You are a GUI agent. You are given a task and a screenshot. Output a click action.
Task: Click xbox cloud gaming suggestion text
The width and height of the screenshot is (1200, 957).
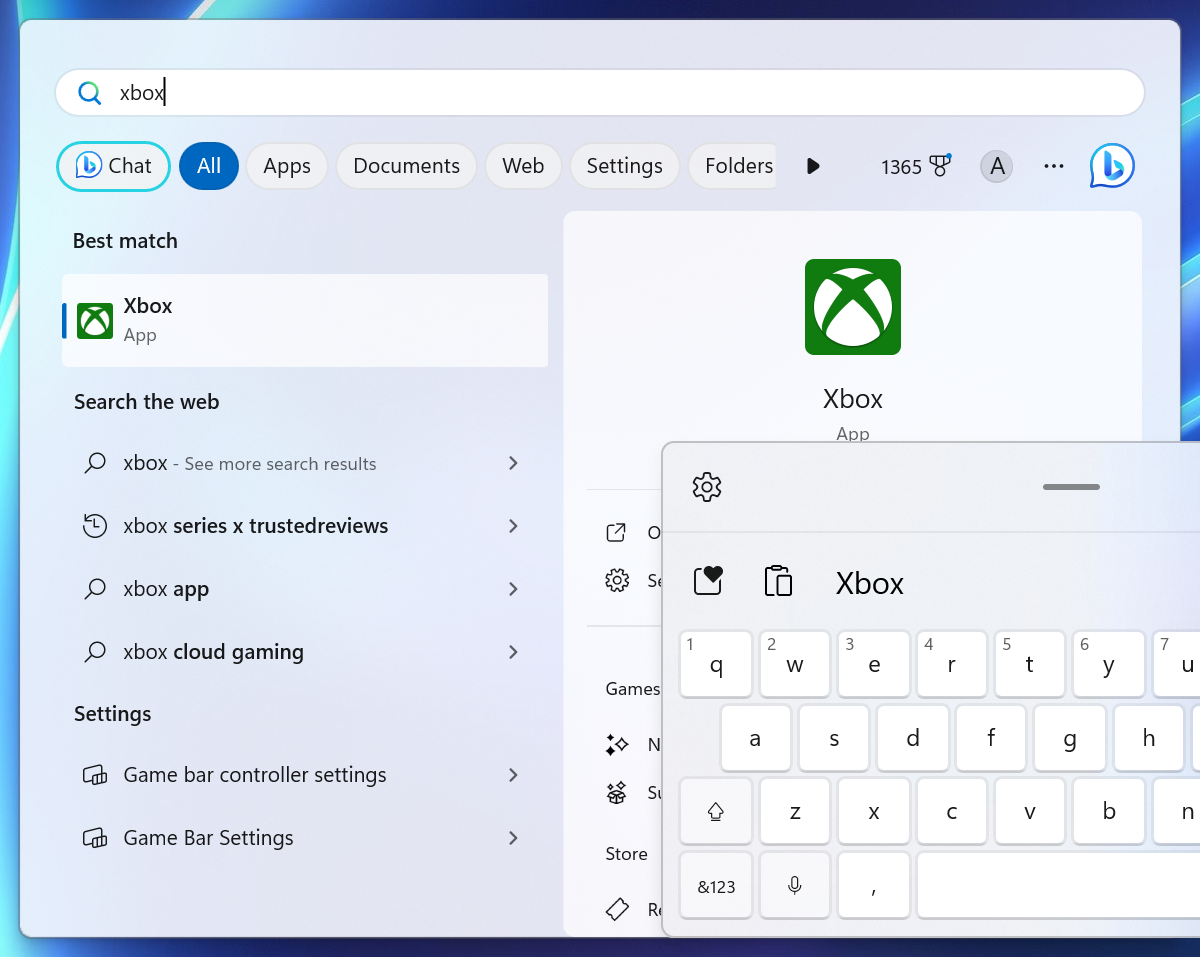(x=213, y=652)
